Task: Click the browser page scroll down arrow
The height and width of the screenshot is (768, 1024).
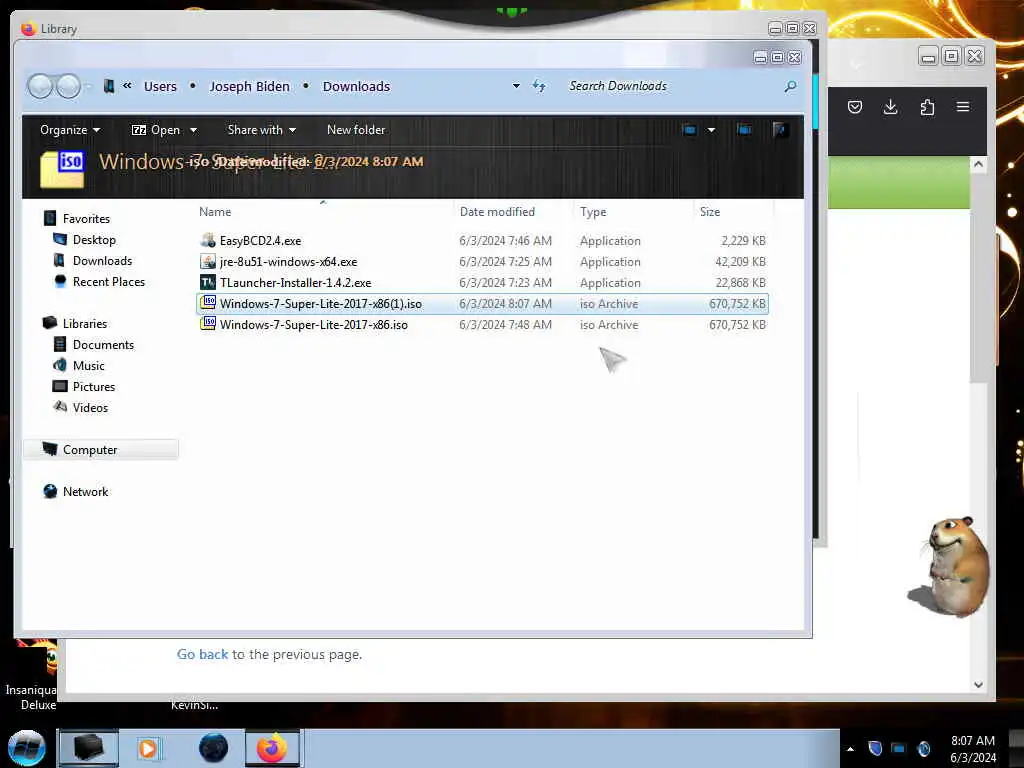Action: (978, 684)
